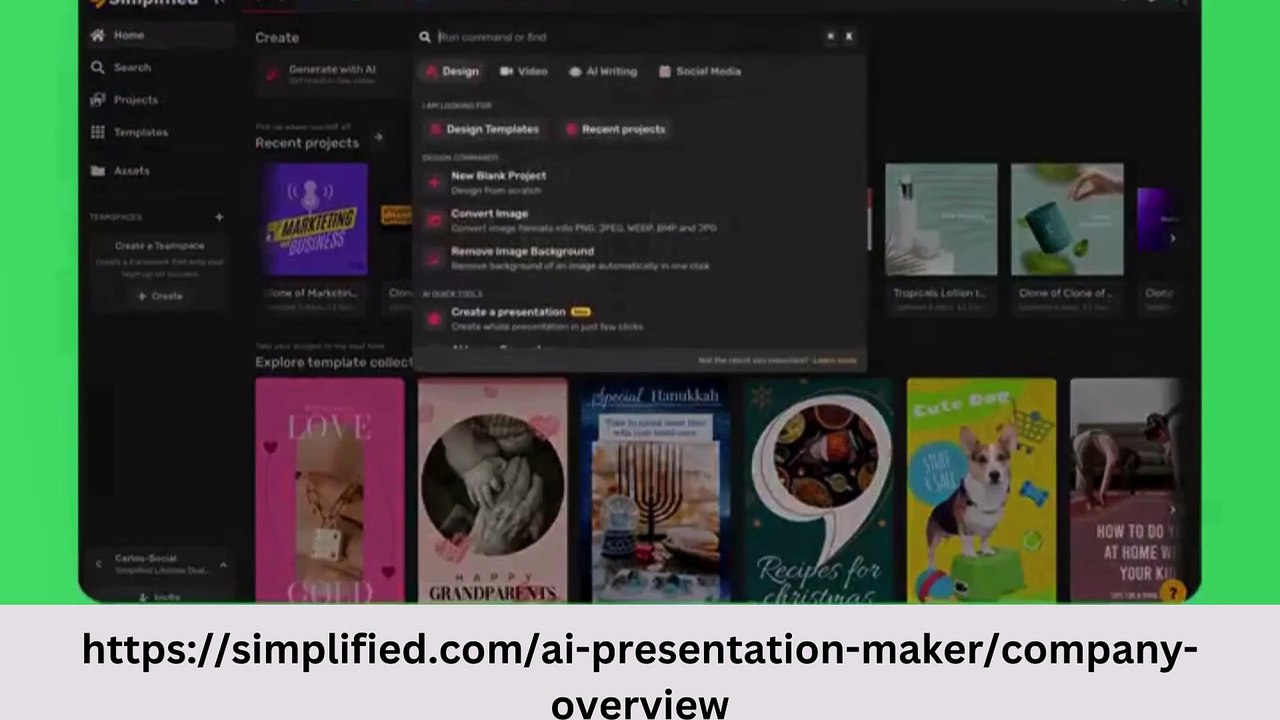Open the Happy Grandparents template
This screenshot has width=1280, height=720.
click(x=492, y=490)
